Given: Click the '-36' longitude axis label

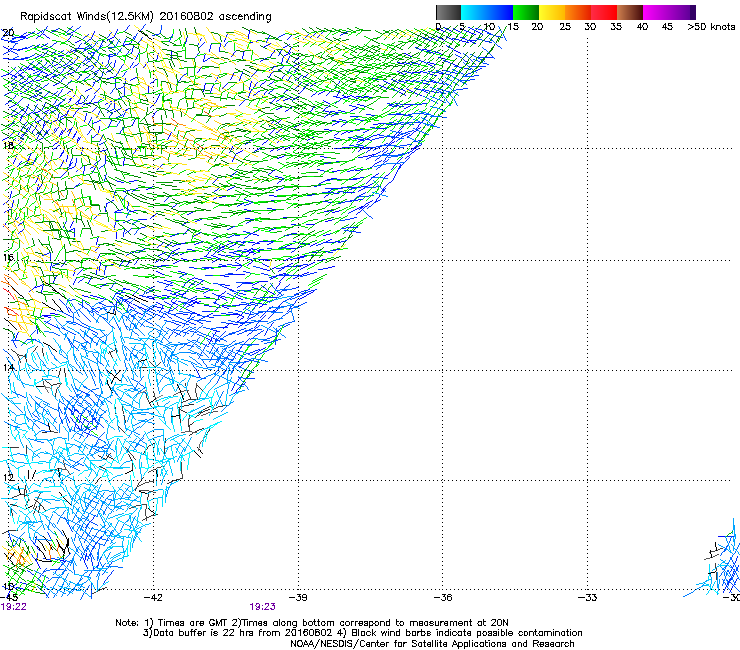Looking at the screenshot, I should tap(443, 598).
